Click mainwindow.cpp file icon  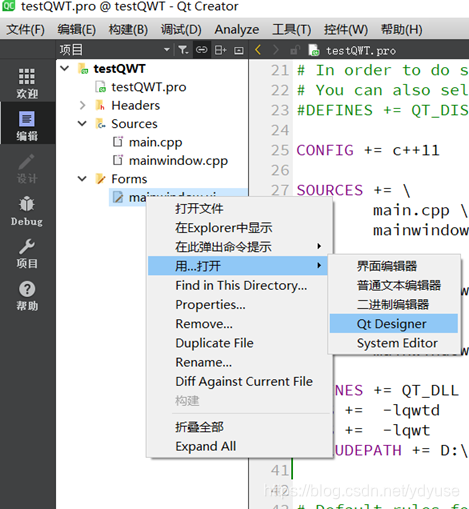[118, 160]
